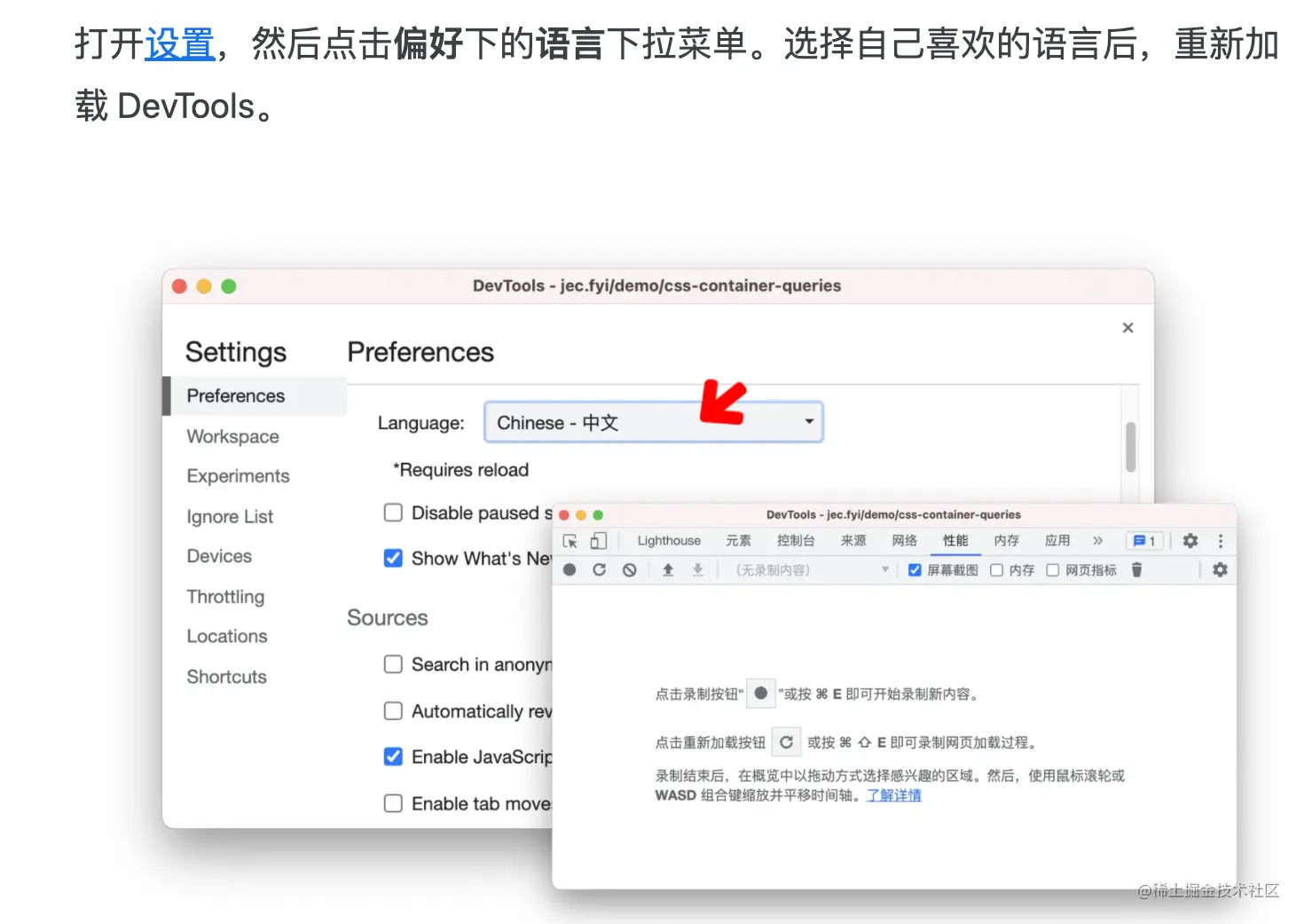Click the Settings window vertical scrollbar thumb
1304x924 pixels.
pyautogui.click(x=1130, y=447)
